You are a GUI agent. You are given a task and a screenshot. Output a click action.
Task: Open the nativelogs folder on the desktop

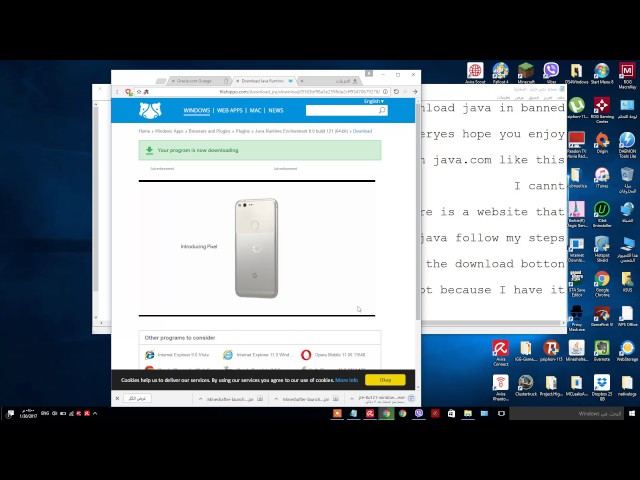click(x=627, y=386)
